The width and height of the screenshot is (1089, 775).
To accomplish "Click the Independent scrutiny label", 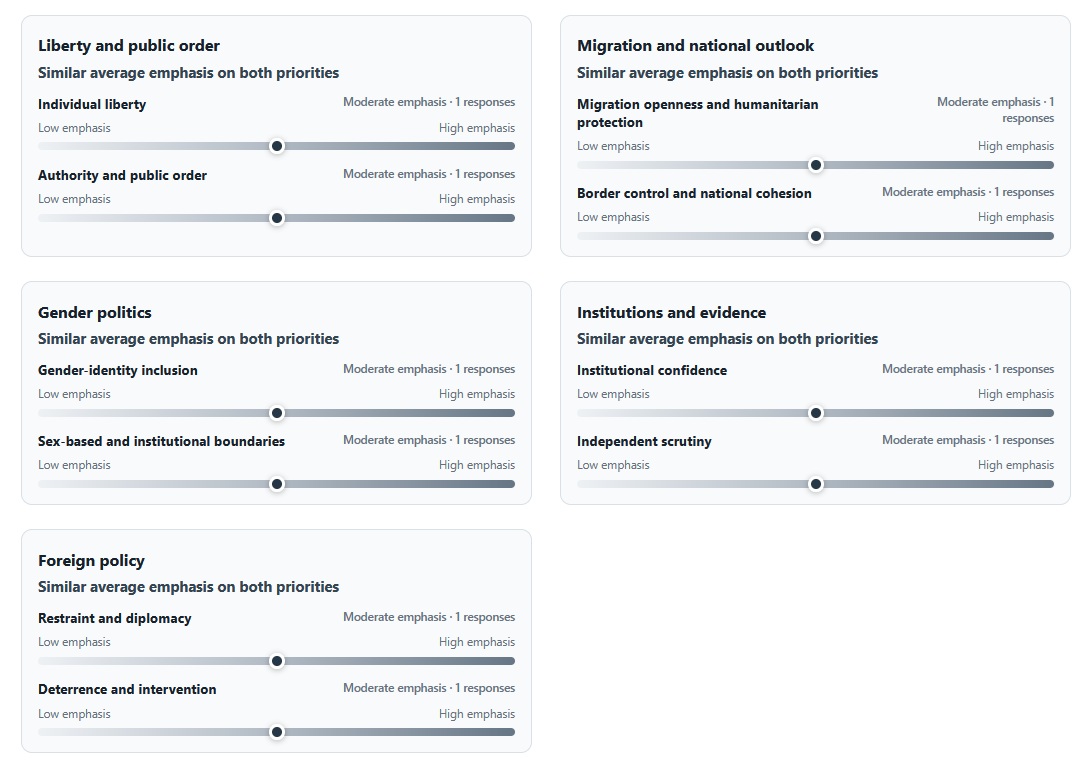I will coord(644,442).
